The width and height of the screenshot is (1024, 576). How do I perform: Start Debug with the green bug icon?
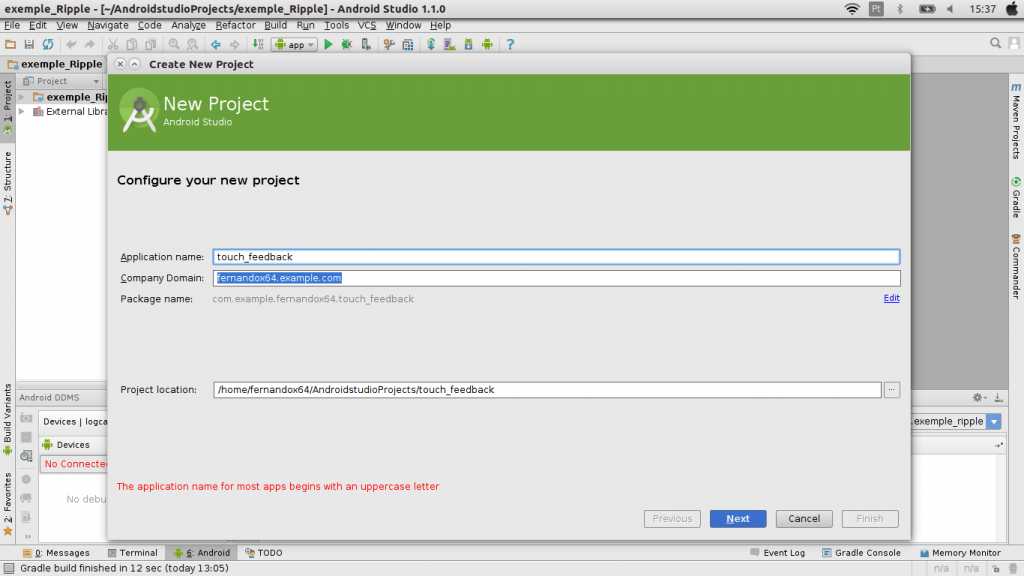(x=347, y=44)
